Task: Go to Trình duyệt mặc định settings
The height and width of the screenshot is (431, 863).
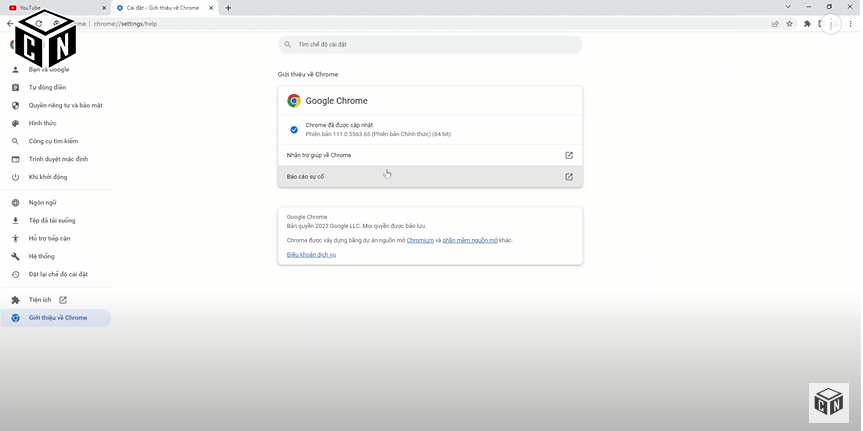Action: (58, 159)
